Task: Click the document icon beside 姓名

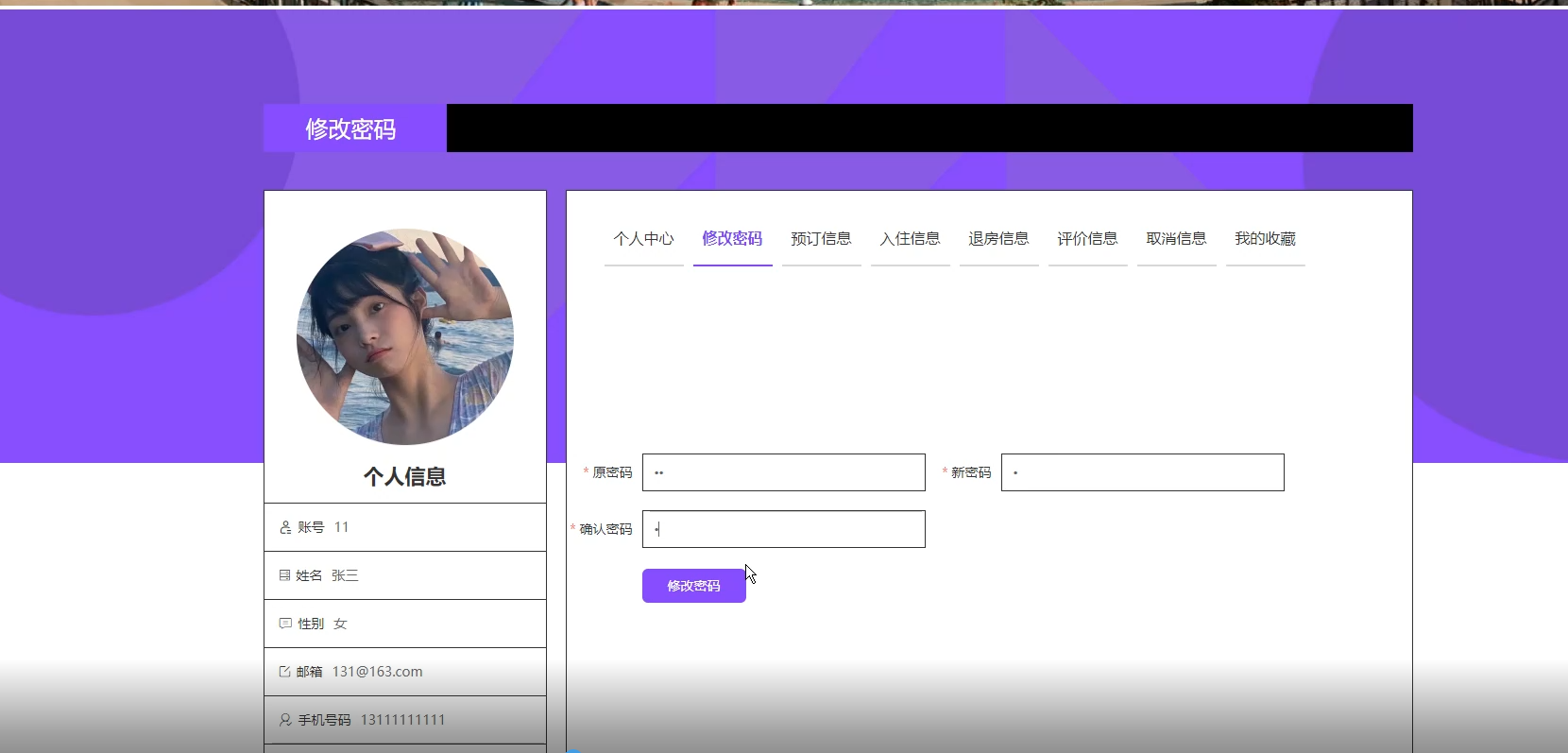Action: [x=284, y=575]
